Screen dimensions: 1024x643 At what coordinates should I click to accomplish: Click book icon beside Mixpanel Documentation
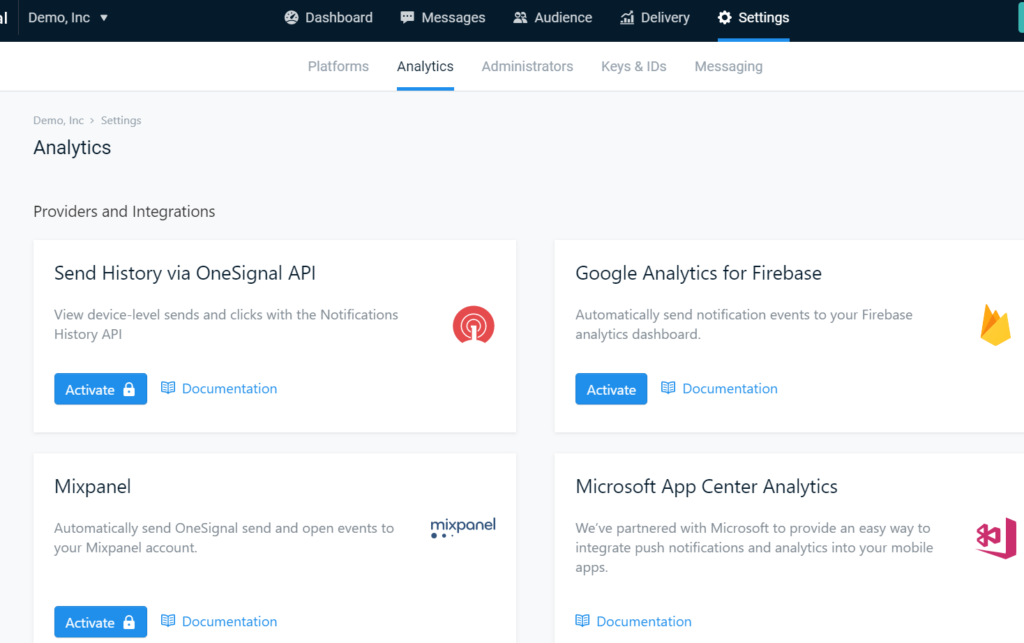point(168,621)
